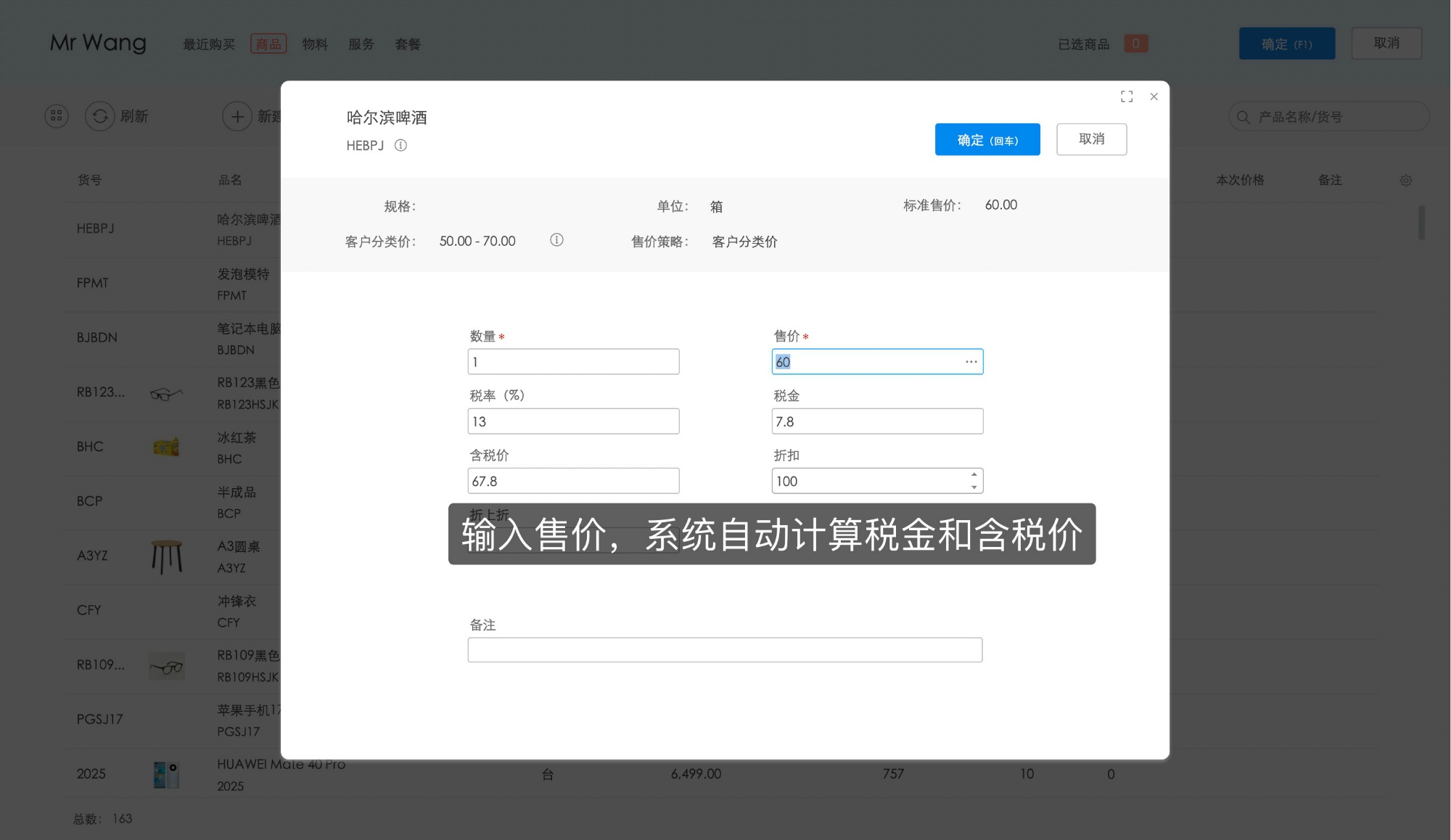The width and height of the screenshot is (1451, 840).
Task: Select the 商品 tab
Action: point(268,44)
